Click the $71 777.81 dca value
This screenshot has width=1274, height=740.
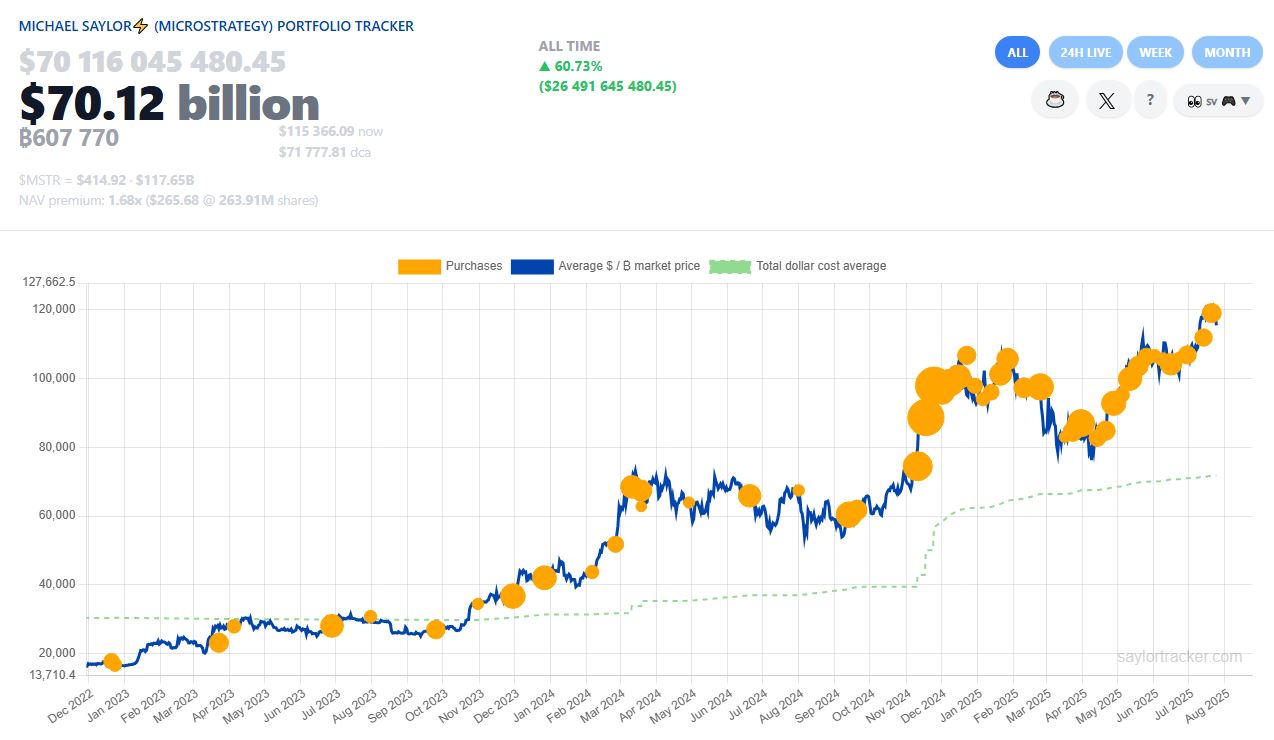(325, 153)
